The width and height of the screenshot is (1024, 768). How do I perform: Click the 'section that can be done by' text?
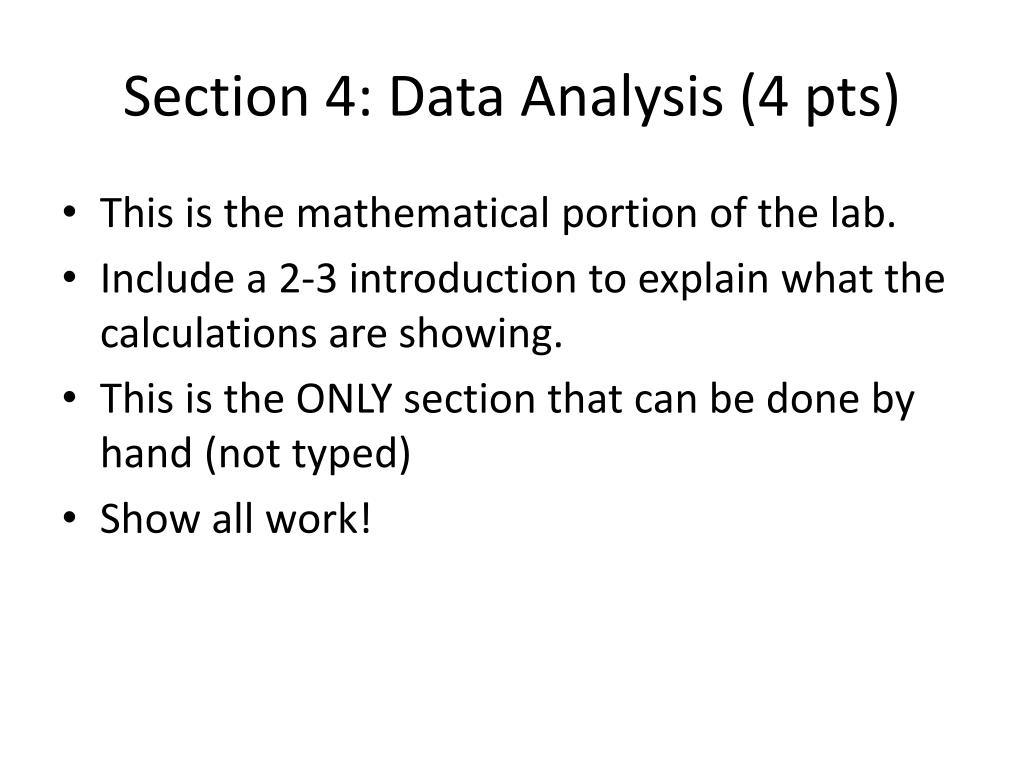pos(659,399)
